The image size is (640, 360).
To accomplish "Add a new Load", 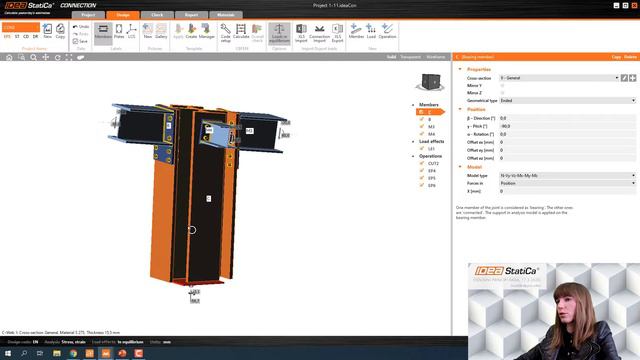I will [x=371, y=31].
